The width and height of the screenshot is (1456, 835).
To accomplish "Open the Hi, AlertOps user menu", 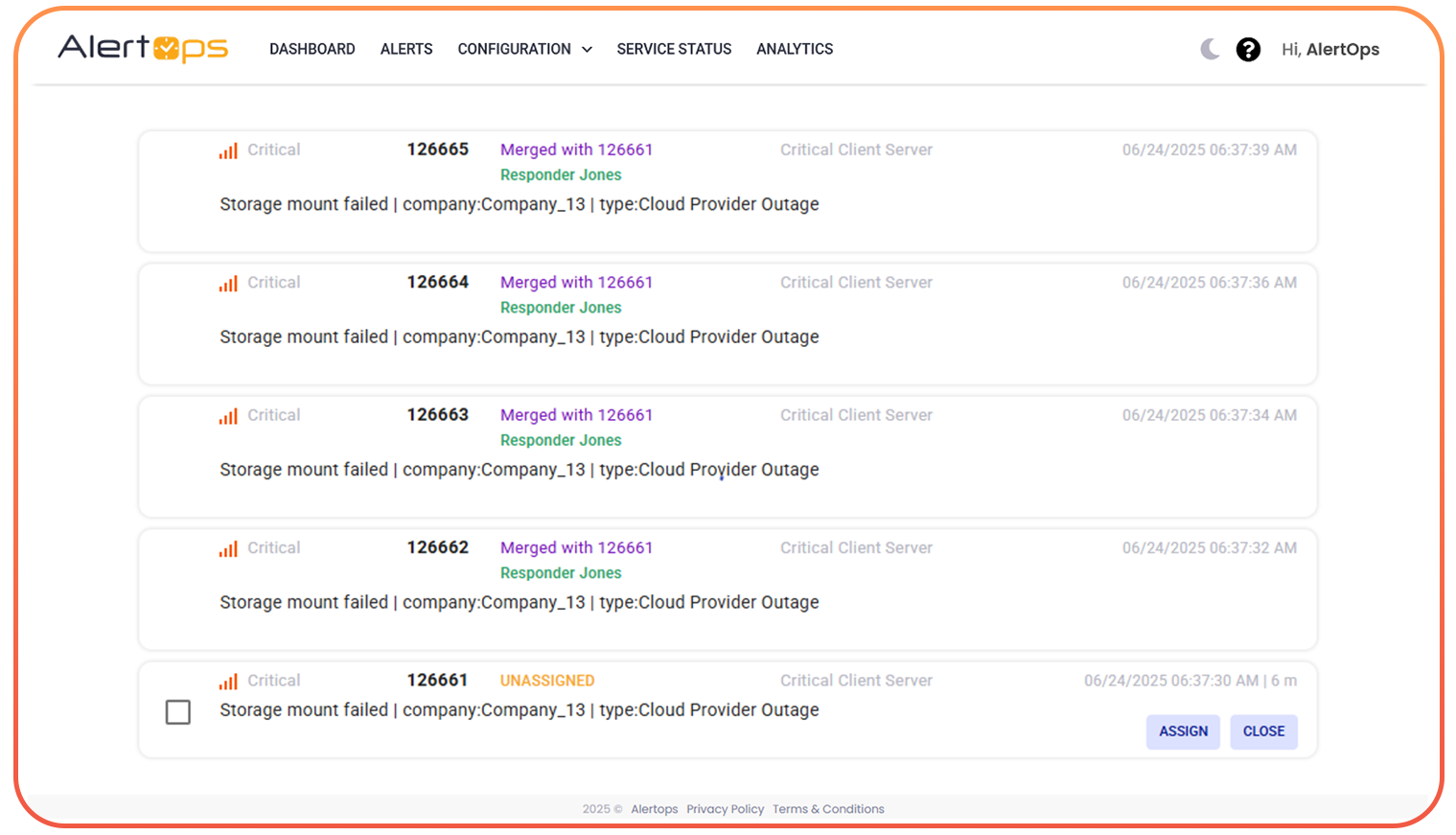I will (x=1329, y=49).
